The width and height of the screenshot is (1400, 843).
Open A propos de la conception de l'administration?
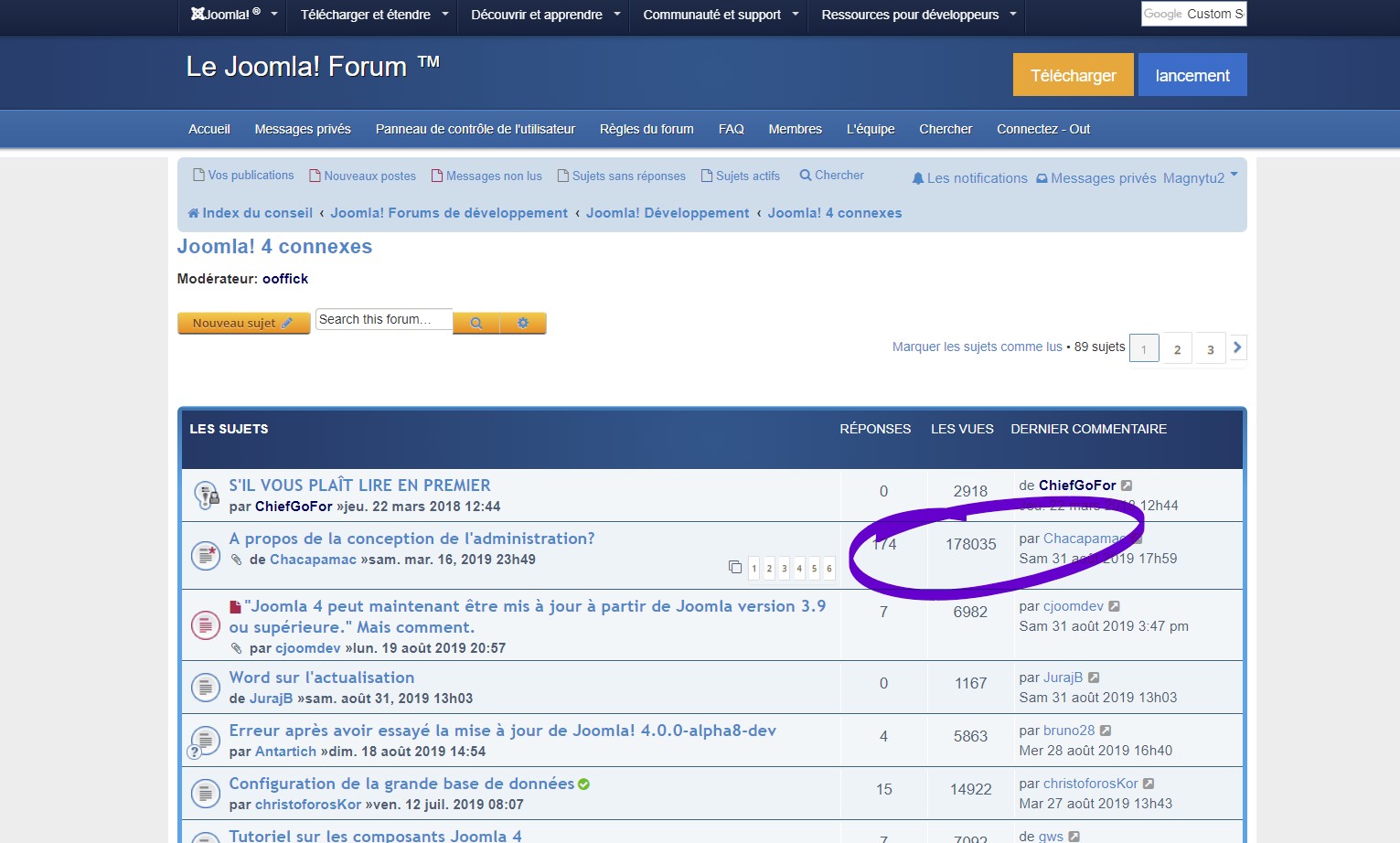[411, 539]
